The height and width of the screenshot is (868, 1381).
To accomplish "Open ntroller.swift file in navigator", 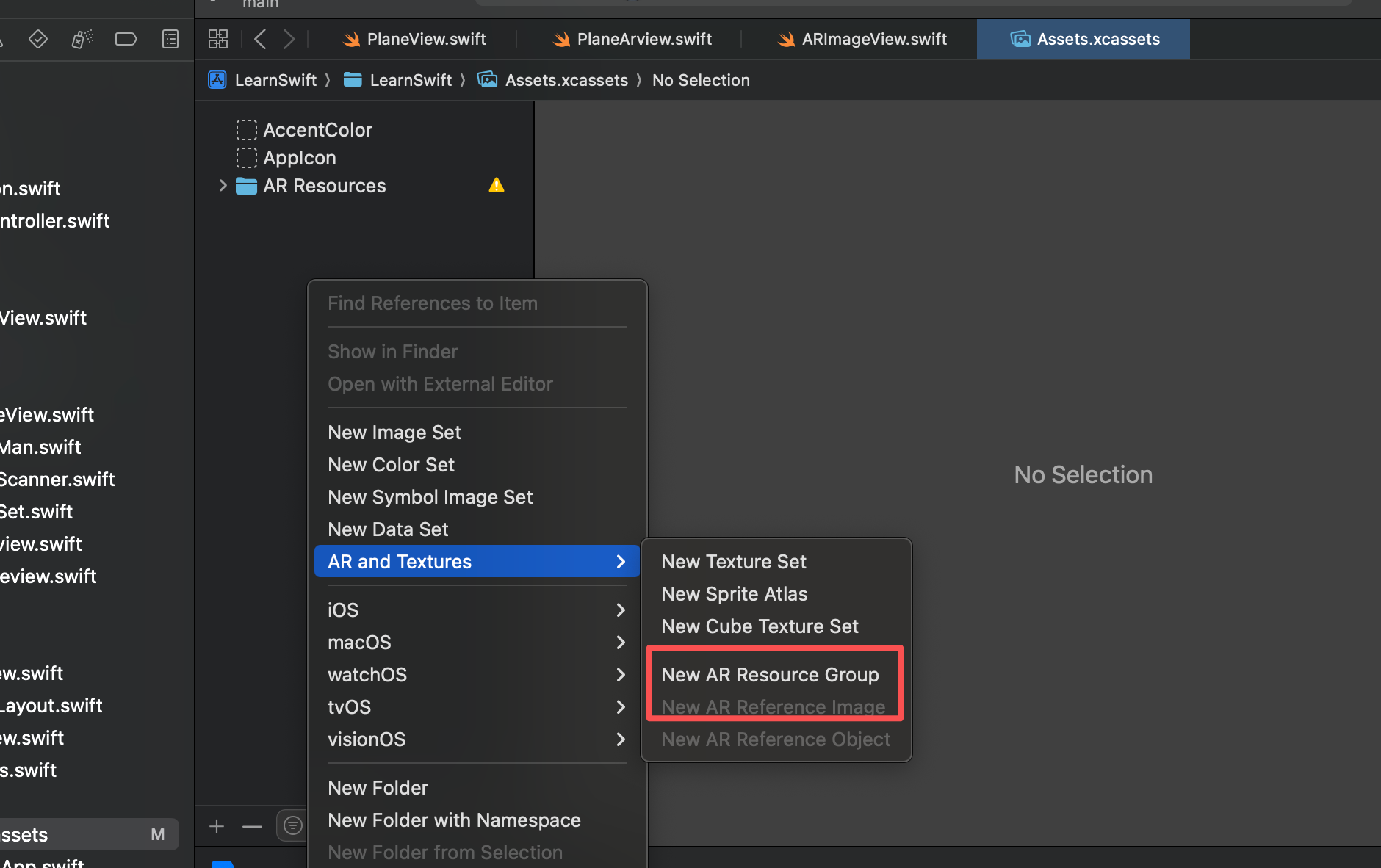I will [x=55, y=221].
